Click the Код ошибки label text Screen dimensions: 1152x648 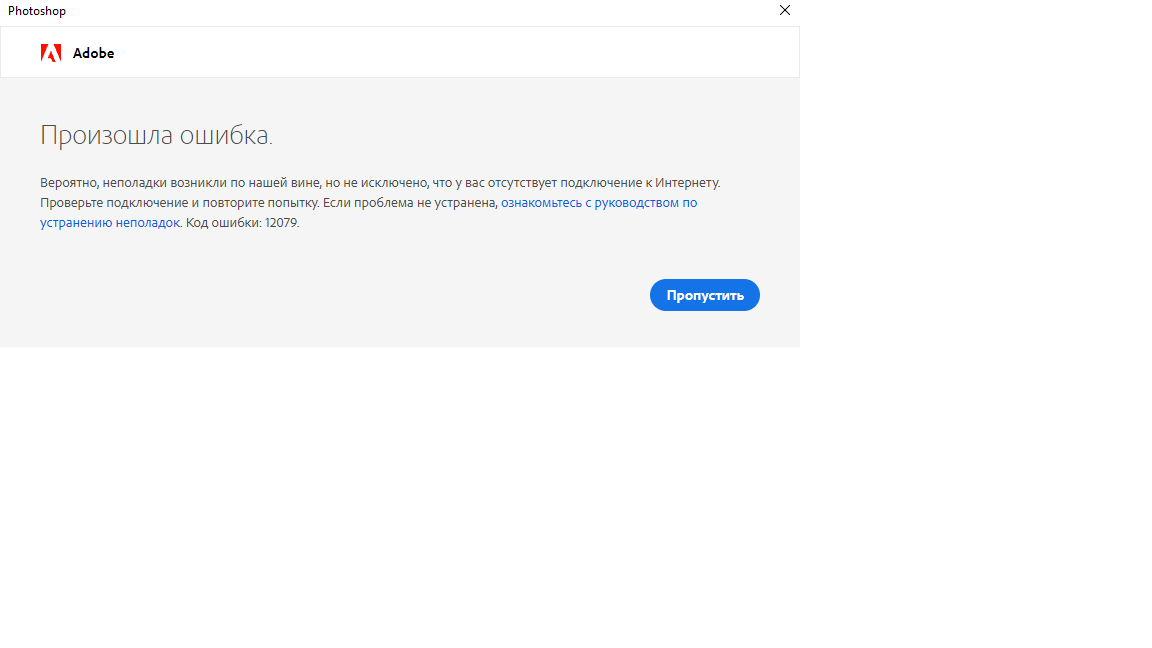click(223, 223)
